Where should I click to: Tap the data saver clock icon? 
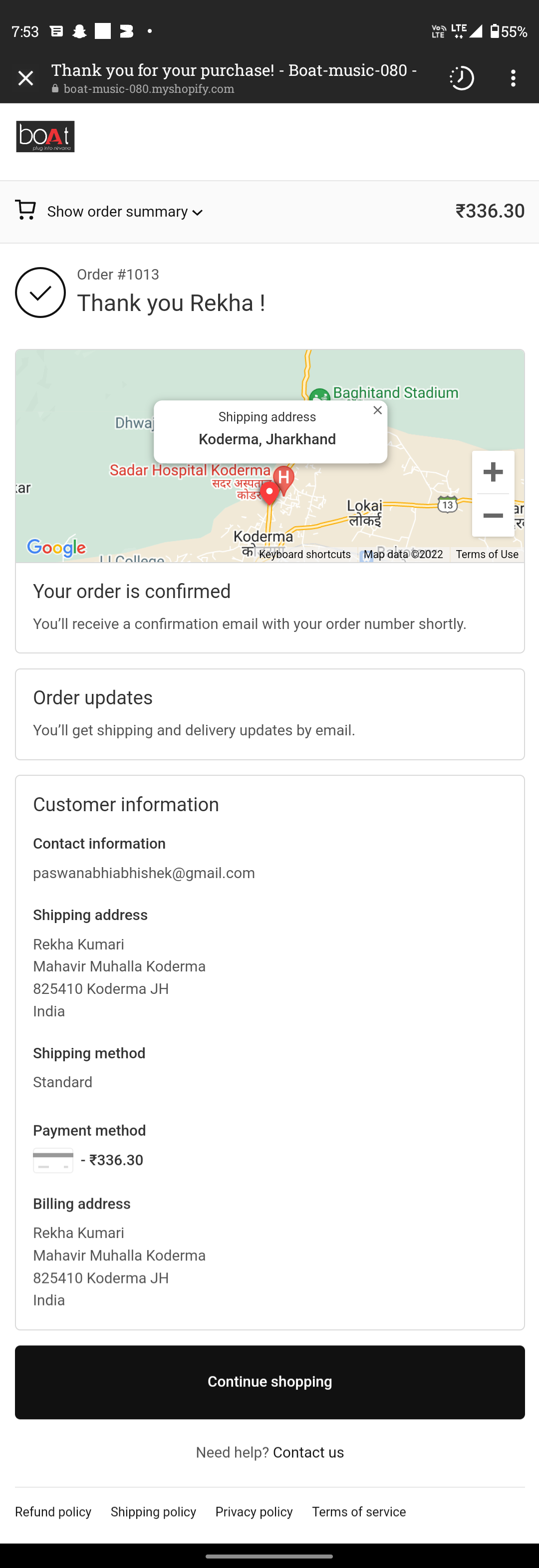[x=461, y=78]
